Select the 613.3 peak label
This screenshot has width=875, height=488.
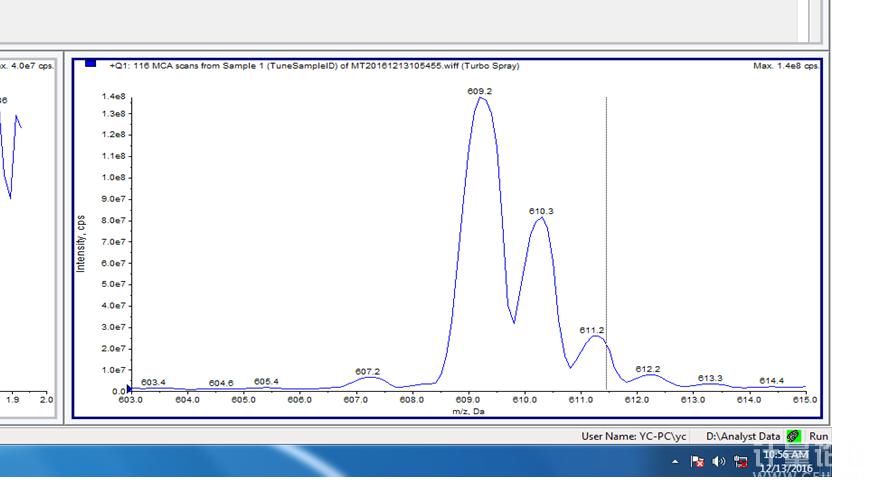710,378
